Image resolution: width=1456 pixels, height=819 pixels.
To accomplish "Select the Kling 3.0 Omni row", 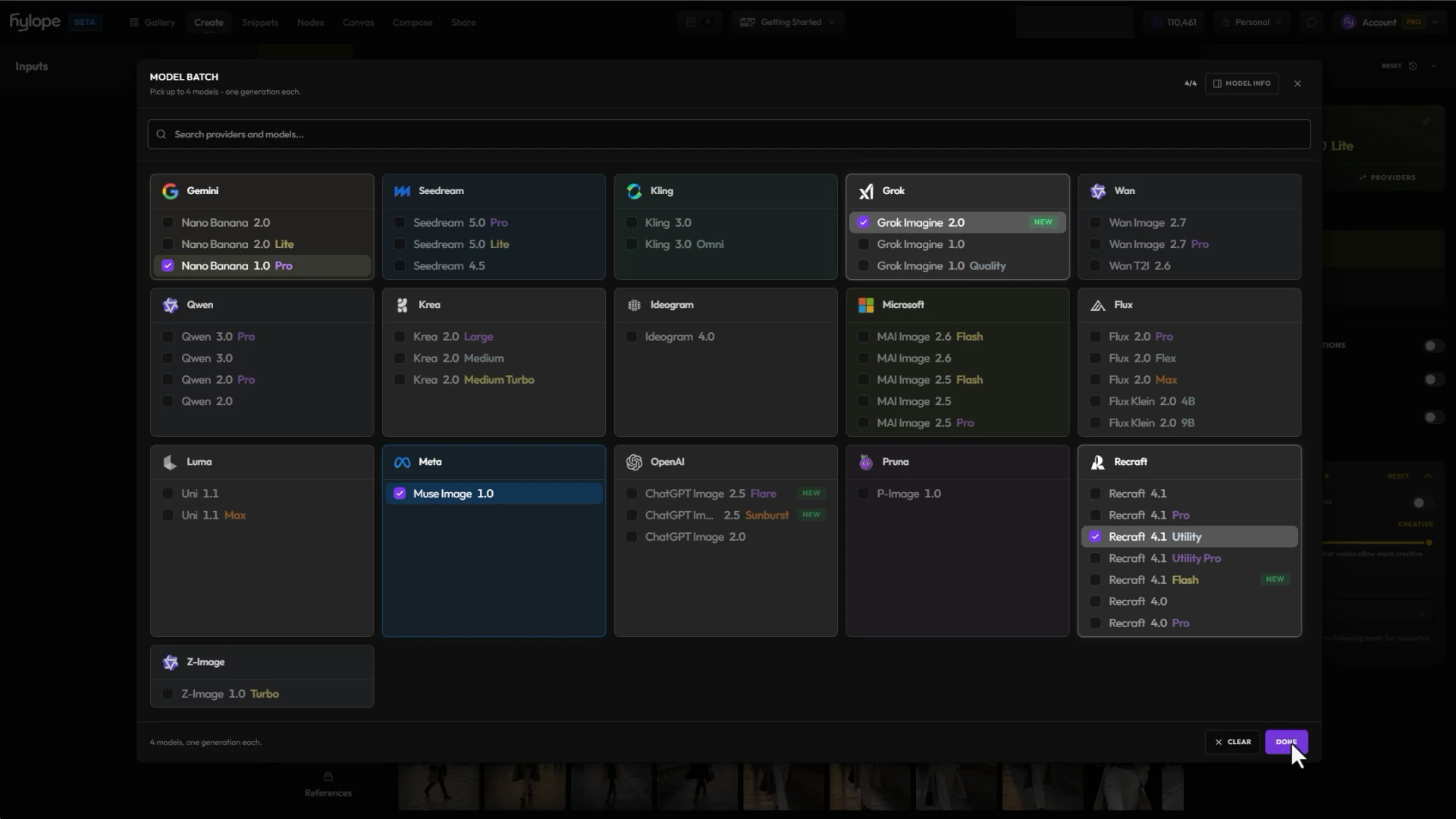I will coord(726,244).
